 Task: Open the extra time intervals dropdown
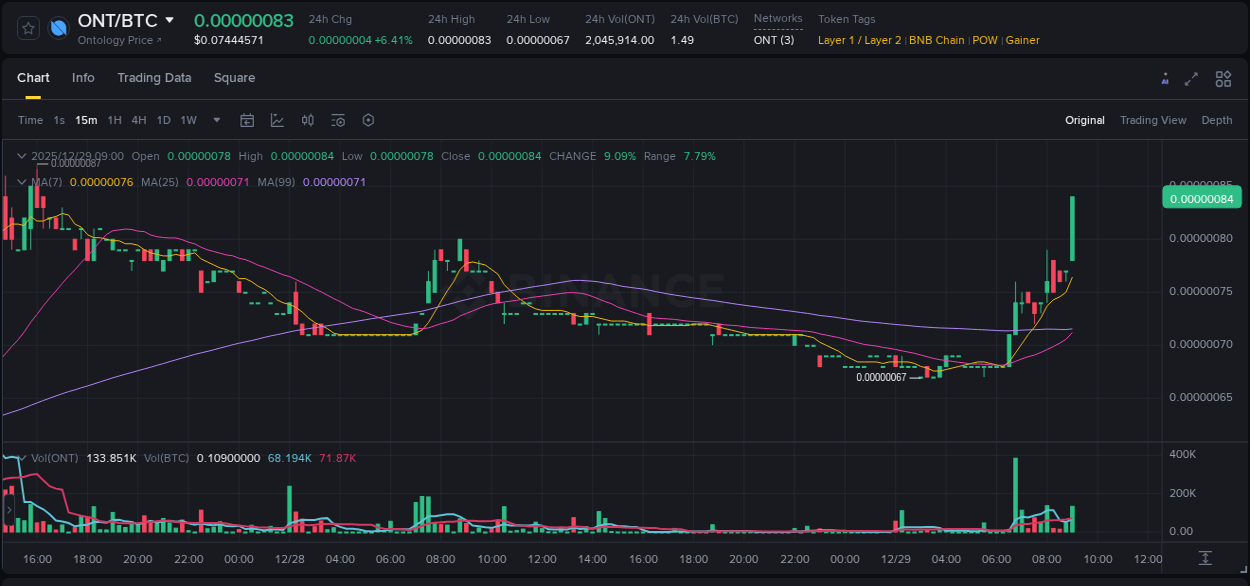coord(216,120)
